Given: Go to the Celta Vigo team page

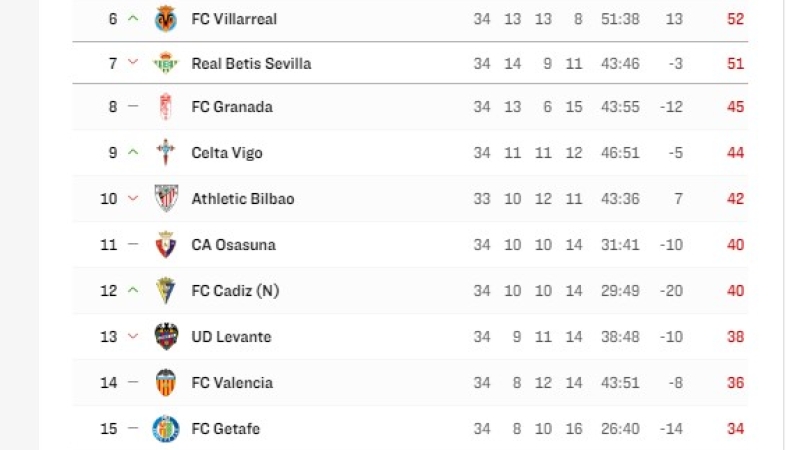Looking at the screenshot, I should [x=227, y=153].
